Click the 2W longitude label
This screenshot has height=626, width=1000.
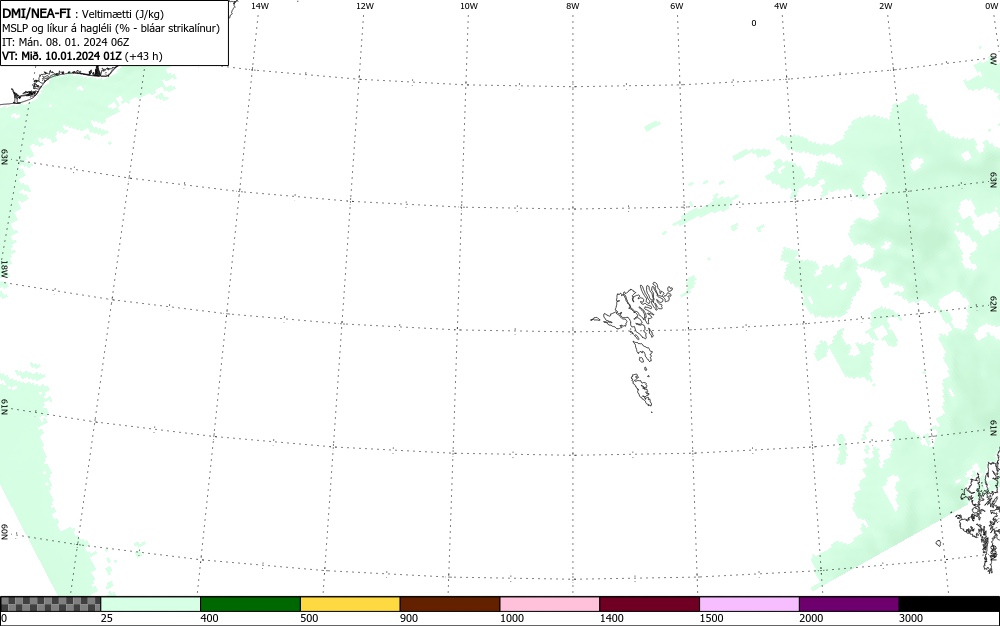885,6
